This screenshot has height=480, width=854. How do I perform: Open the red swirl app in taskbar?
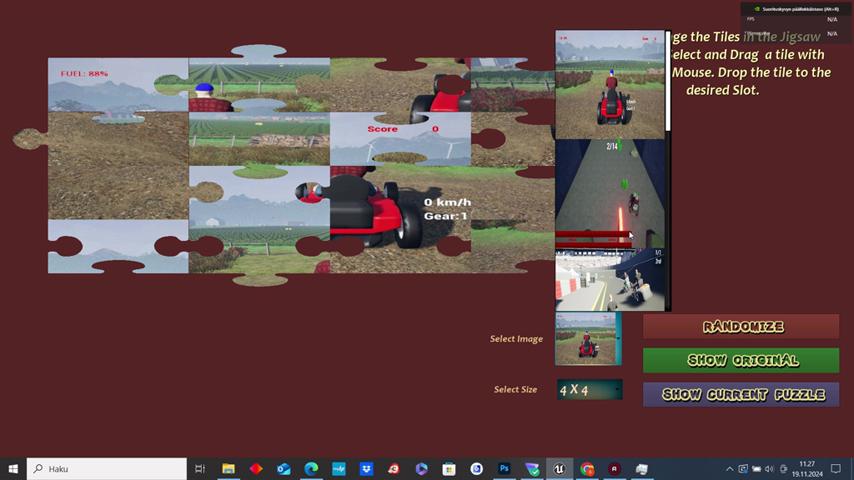[x=394, y=469]
